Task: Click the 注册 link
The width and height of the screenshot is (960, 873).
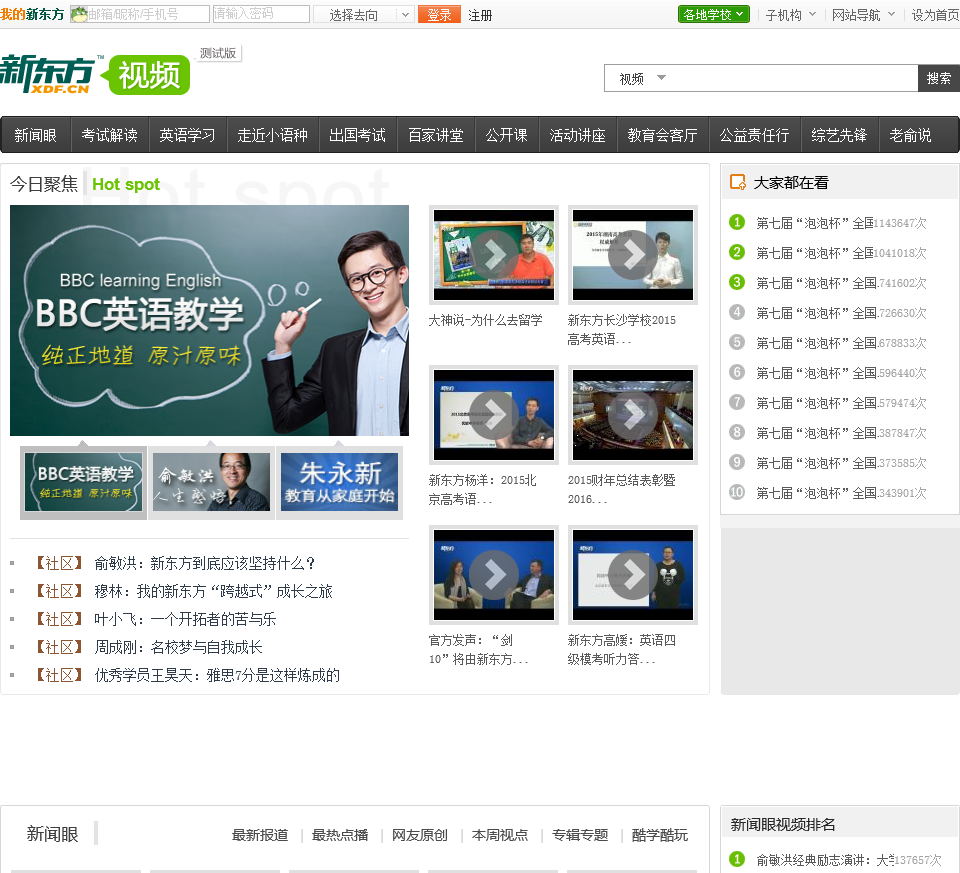Action: 480,15
